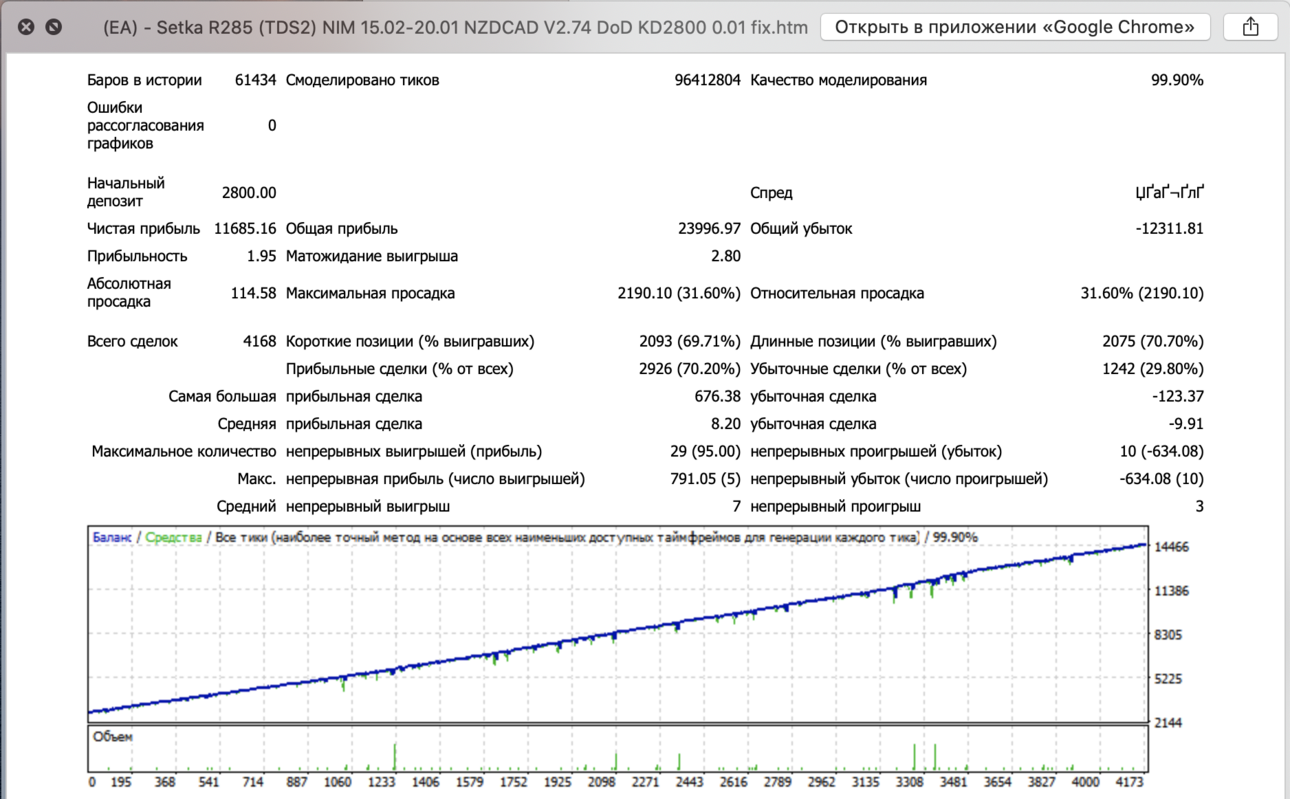The width and height of the screenshot is (1290, 799).
Task: Click the full-screen icon beside the close button
Action: pyautogui.click(x=54, y=27)
